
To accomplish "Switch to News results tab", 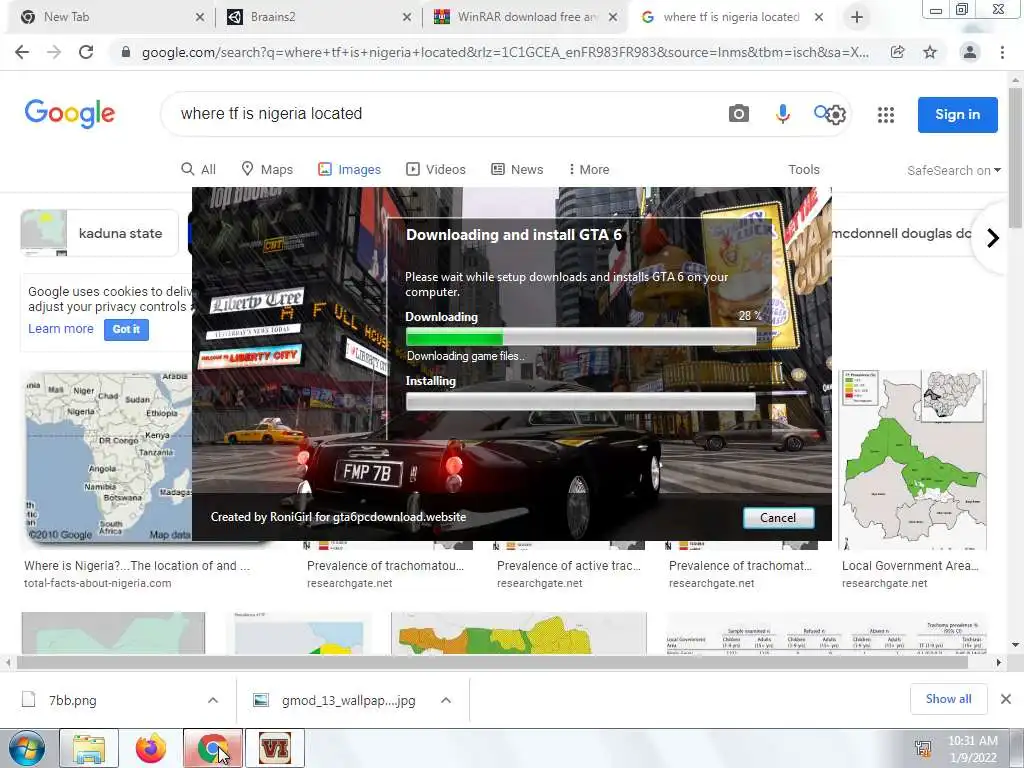I will [517, 169].
